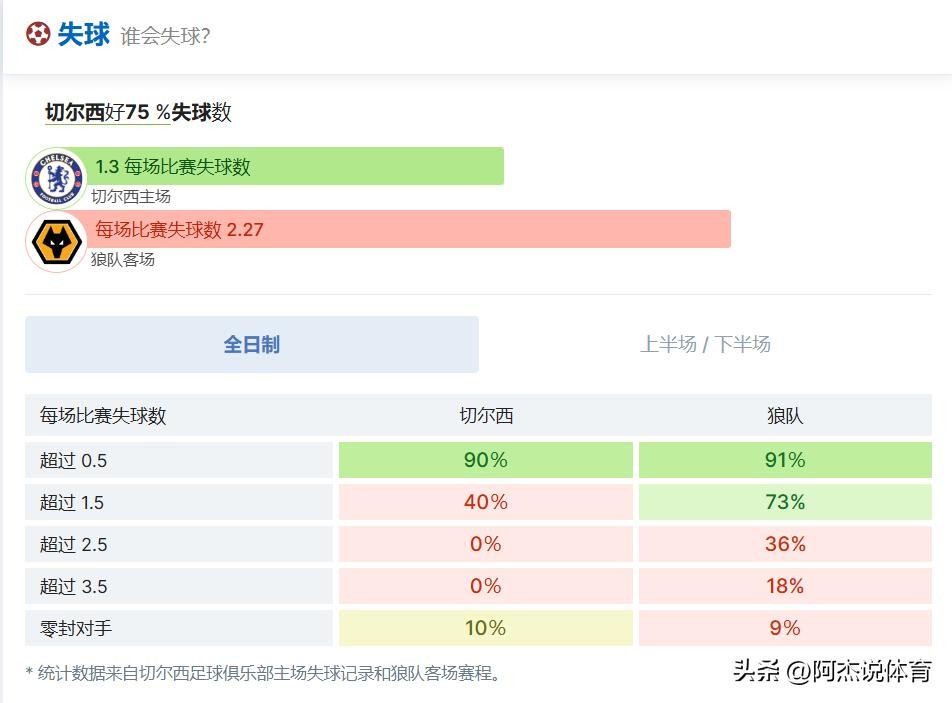Click the 零封对手 row label

tap(76, 628)
